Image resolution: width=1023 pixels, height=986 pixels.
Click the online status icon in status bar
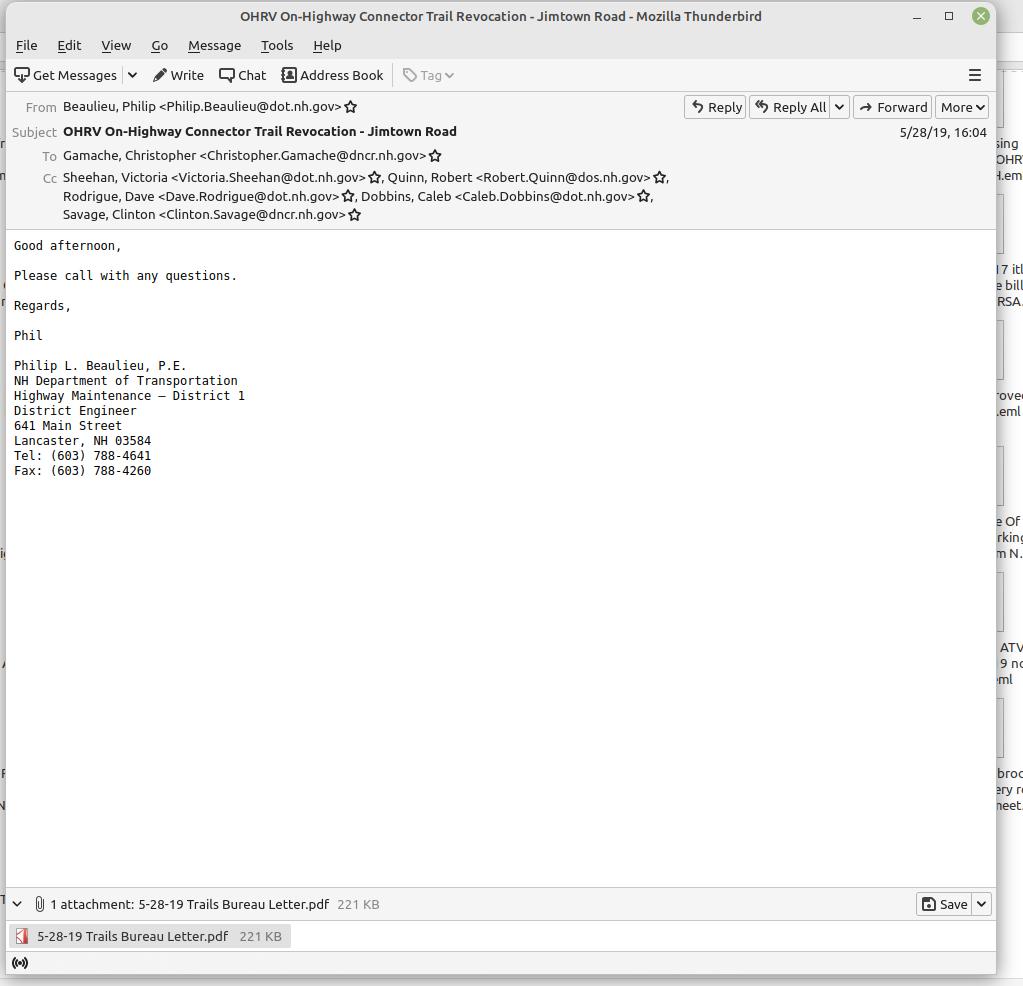tap(20, 962)
